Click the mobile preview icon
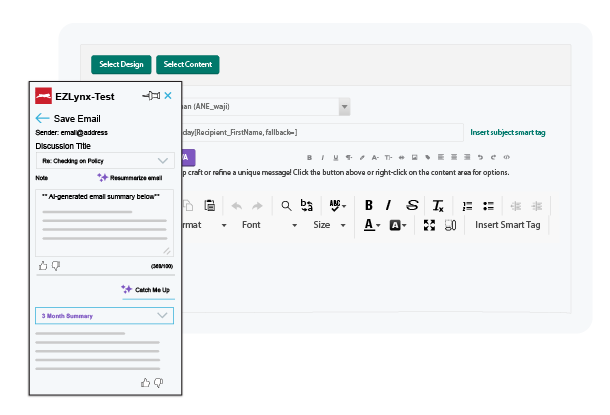The height and width of the screenshot is (415, 610). tap(450, 225)
